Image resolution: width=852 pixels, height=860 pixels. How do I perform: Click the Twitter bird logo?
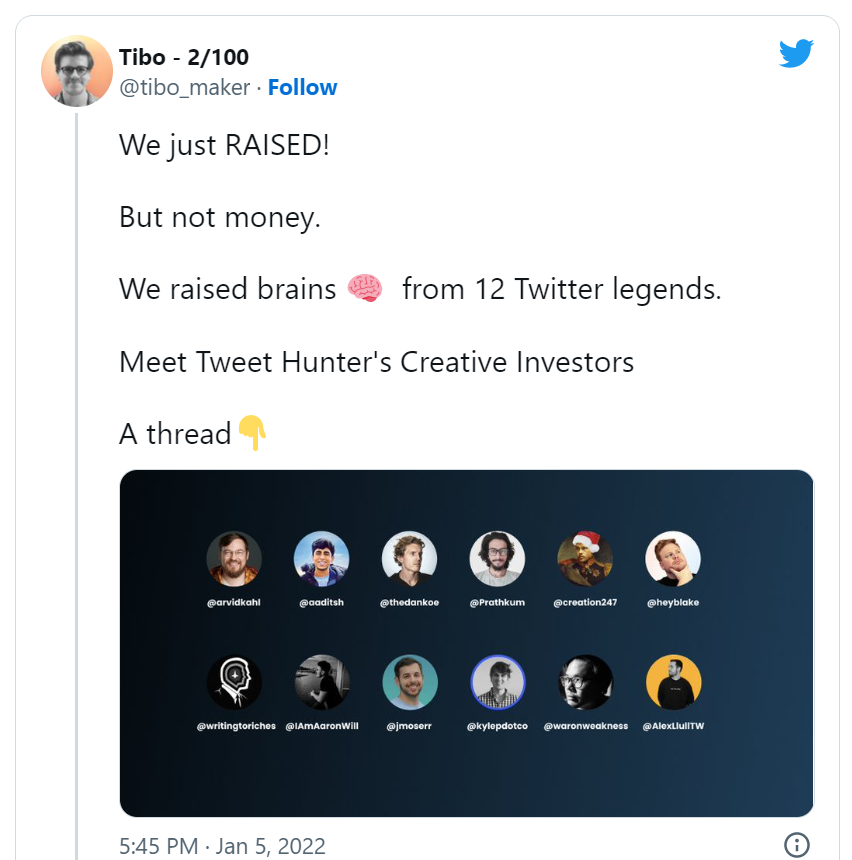point(796,54)
